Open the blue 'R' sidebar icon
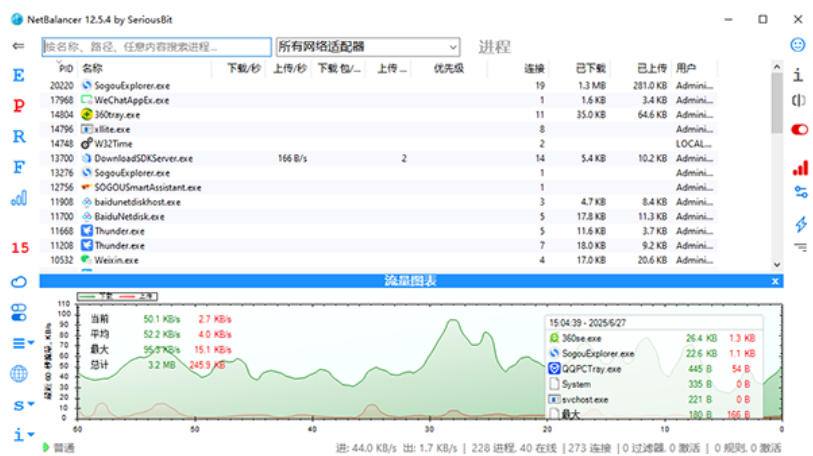Image resolution: width=813 pixels, height=456 pixels. pyautogui.click(x=18, y=136)
